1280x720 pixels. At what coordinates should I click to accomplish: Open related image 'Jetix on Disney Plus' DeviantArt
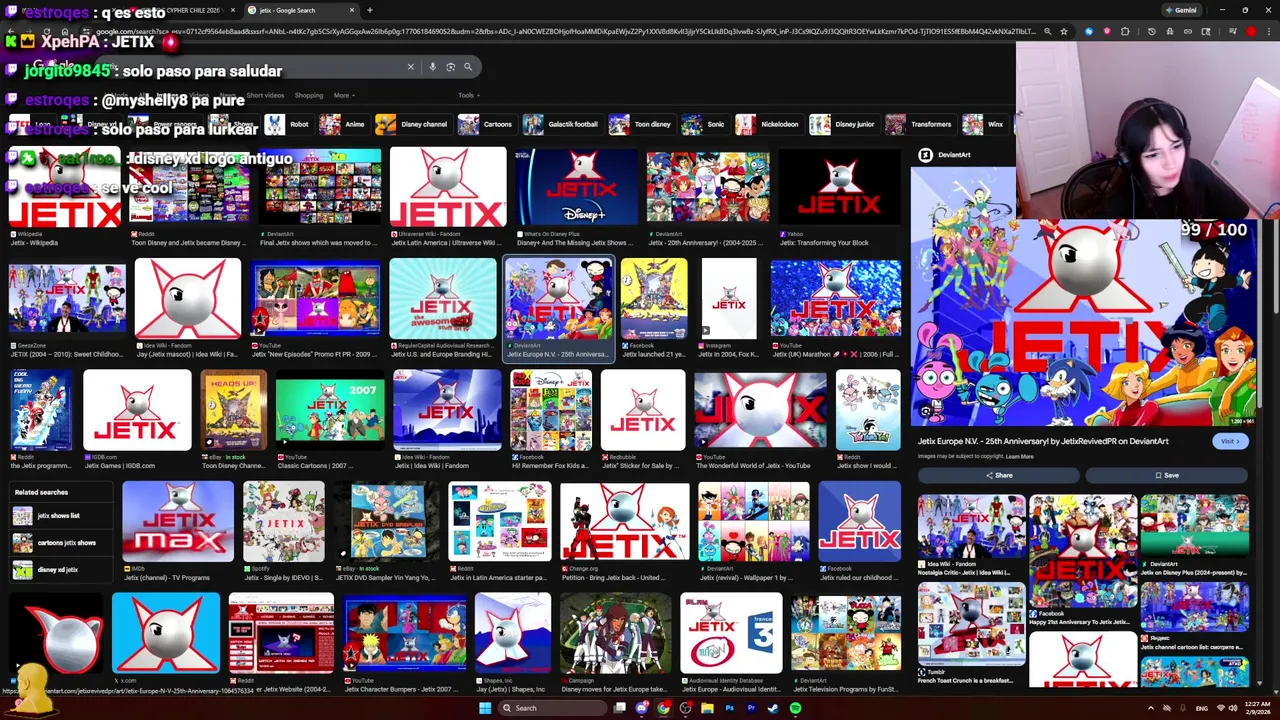(x=1194, y=528)
